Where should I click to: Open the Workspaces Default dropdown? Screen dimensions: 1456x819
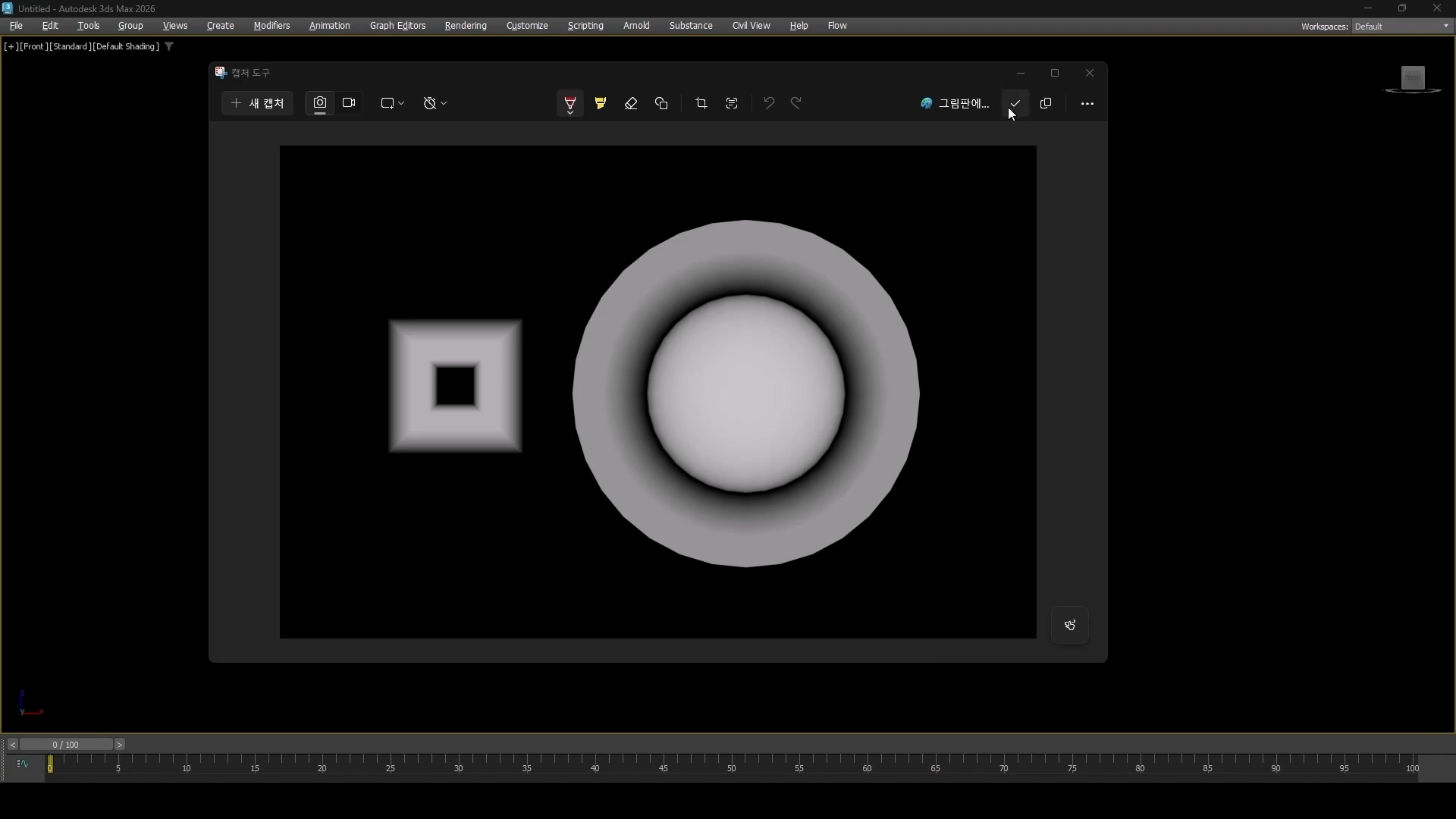(x=1401, y=27)
